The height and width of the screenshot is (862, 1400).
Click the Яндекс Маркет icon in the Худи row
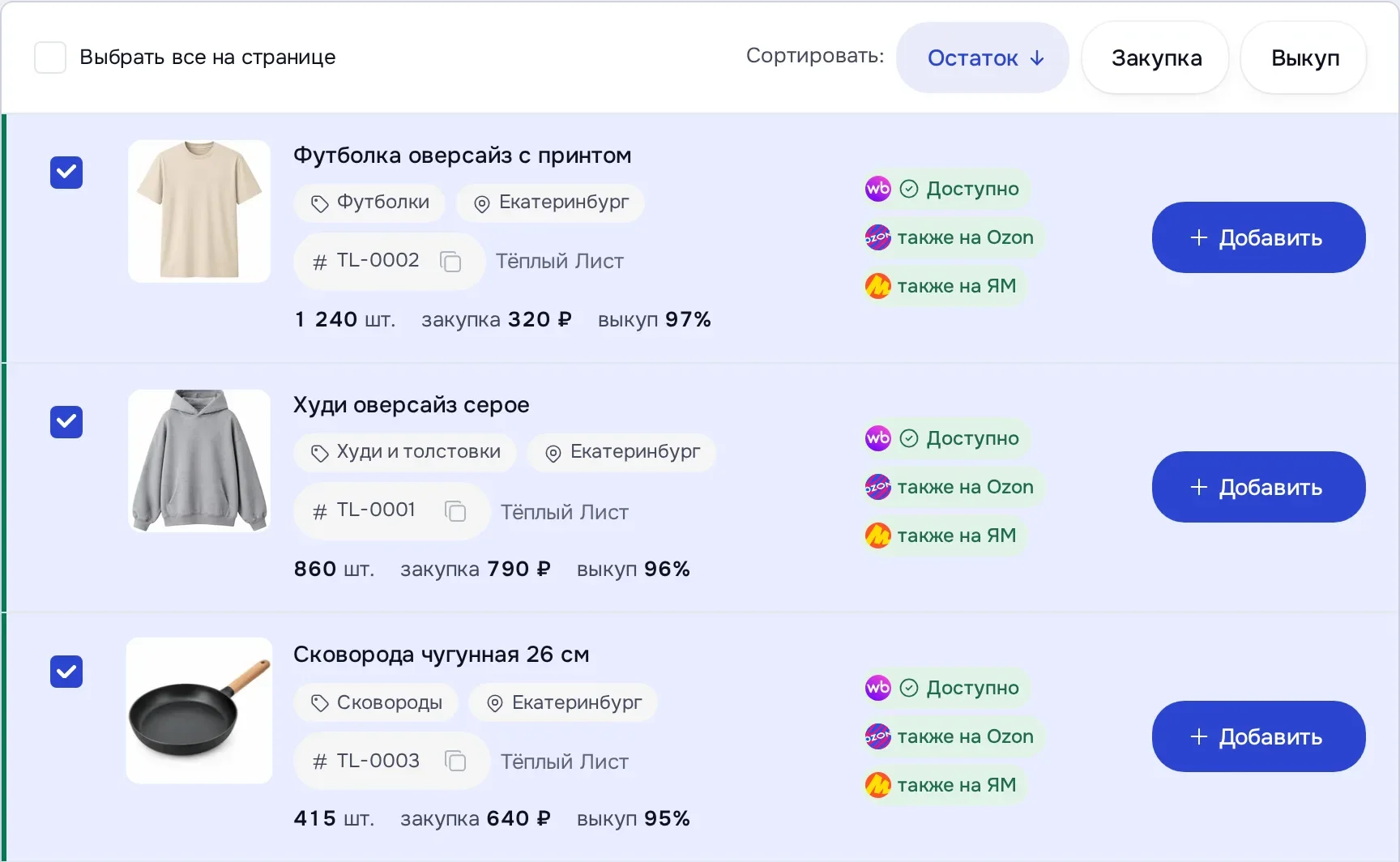click(877, 536)
